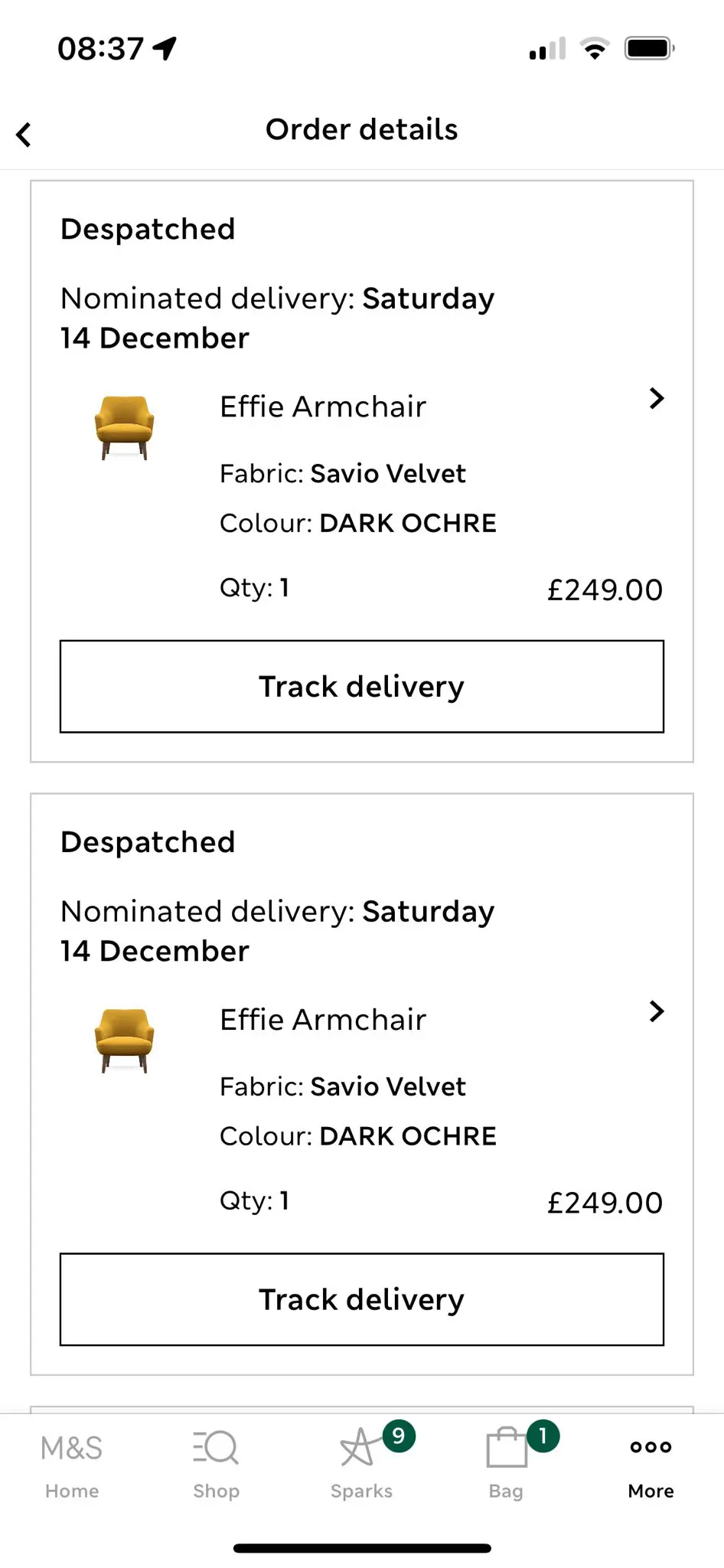724x1568 pixels.
Task: Tap first Effie Armchair thumbnail image
Action: point(124,427)
